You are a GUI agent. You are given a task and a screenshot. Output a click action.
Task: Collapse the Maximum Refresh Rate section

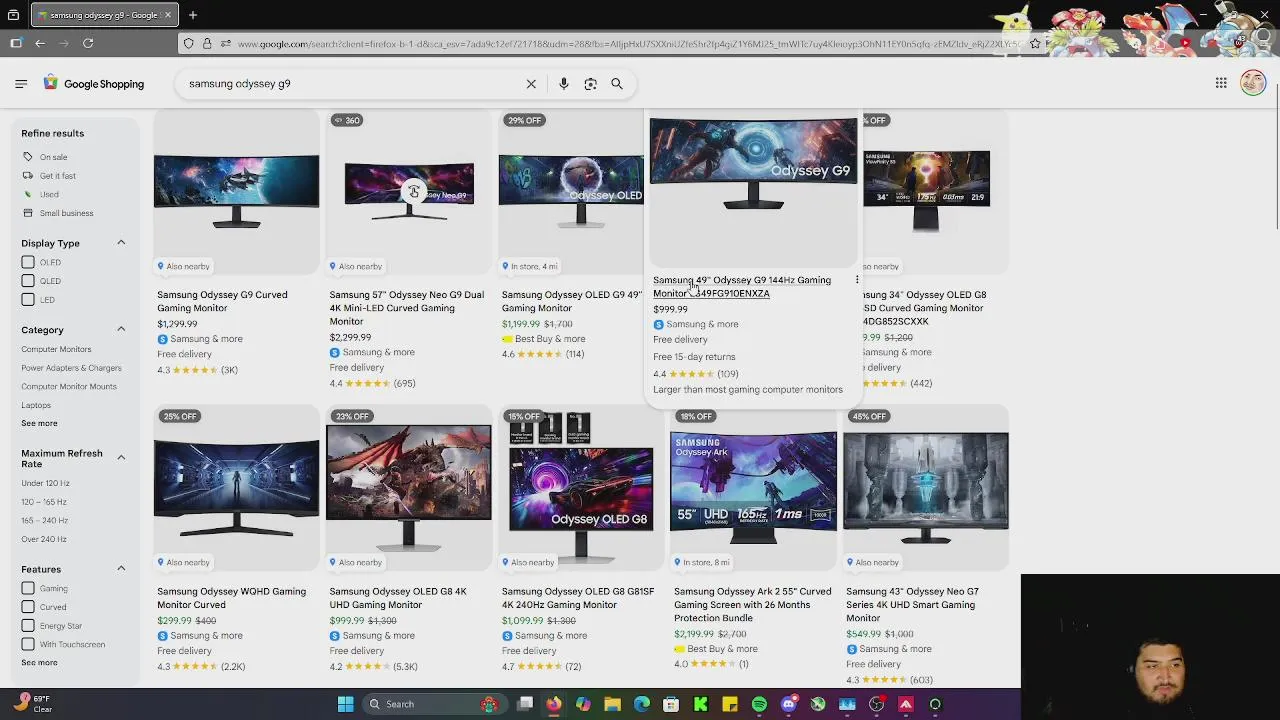(x=121, y=457)
